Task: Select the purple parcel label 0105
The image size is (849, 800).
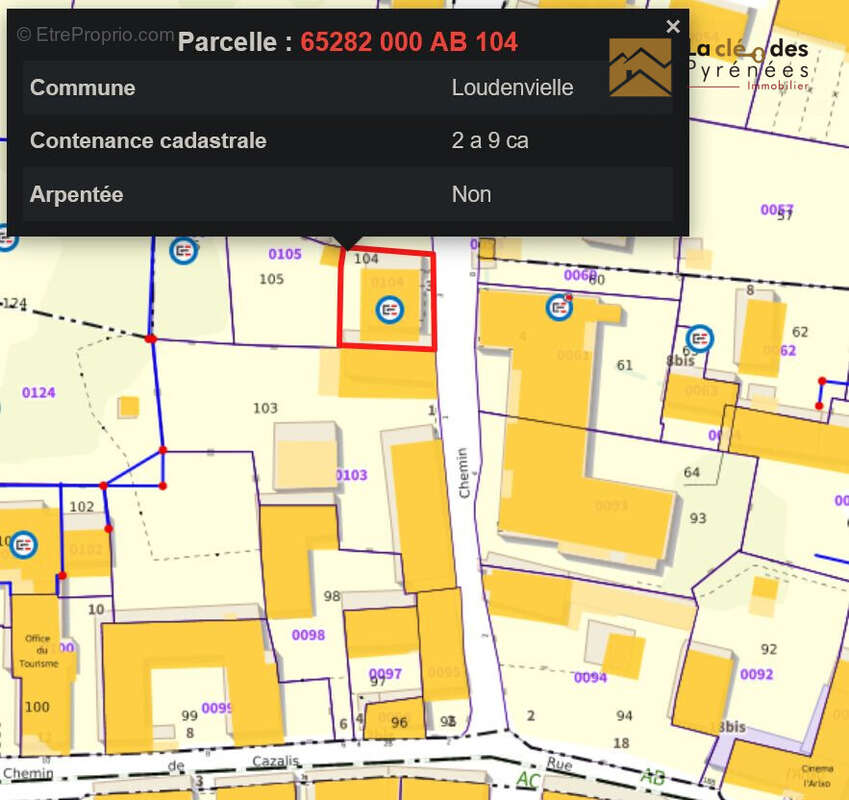Action: [285, 254]
